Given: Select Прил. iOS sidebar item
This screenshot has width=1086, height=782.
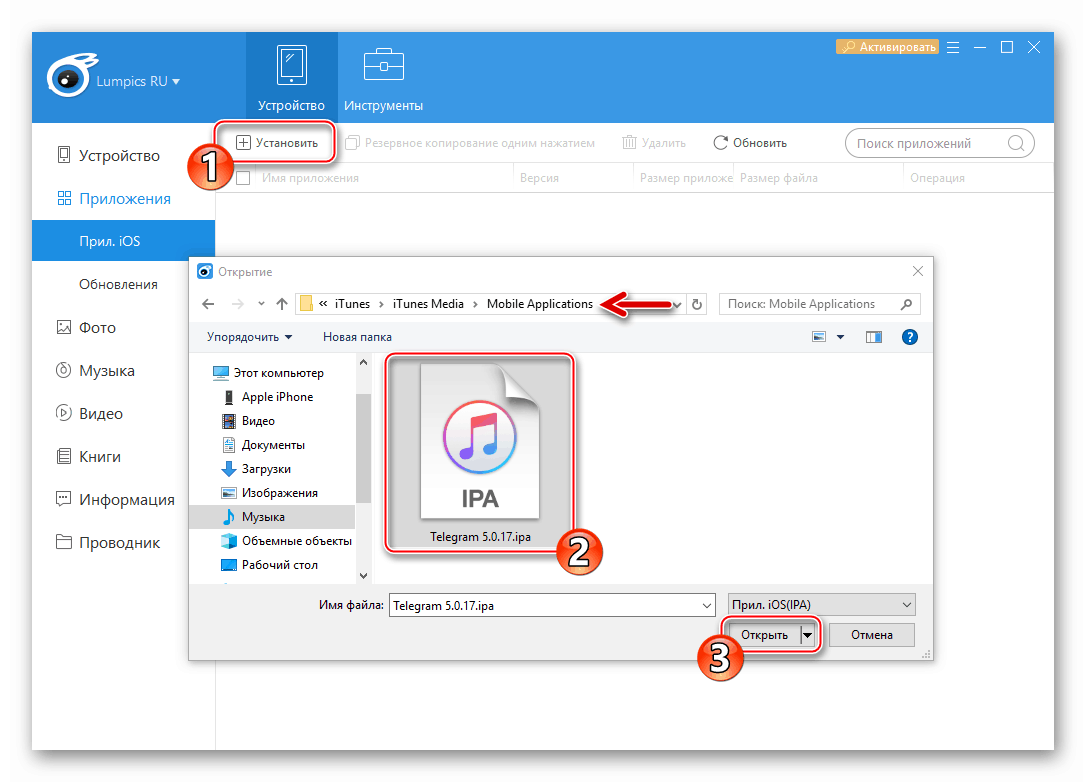Looking at the screenshot, I should 123,241.
